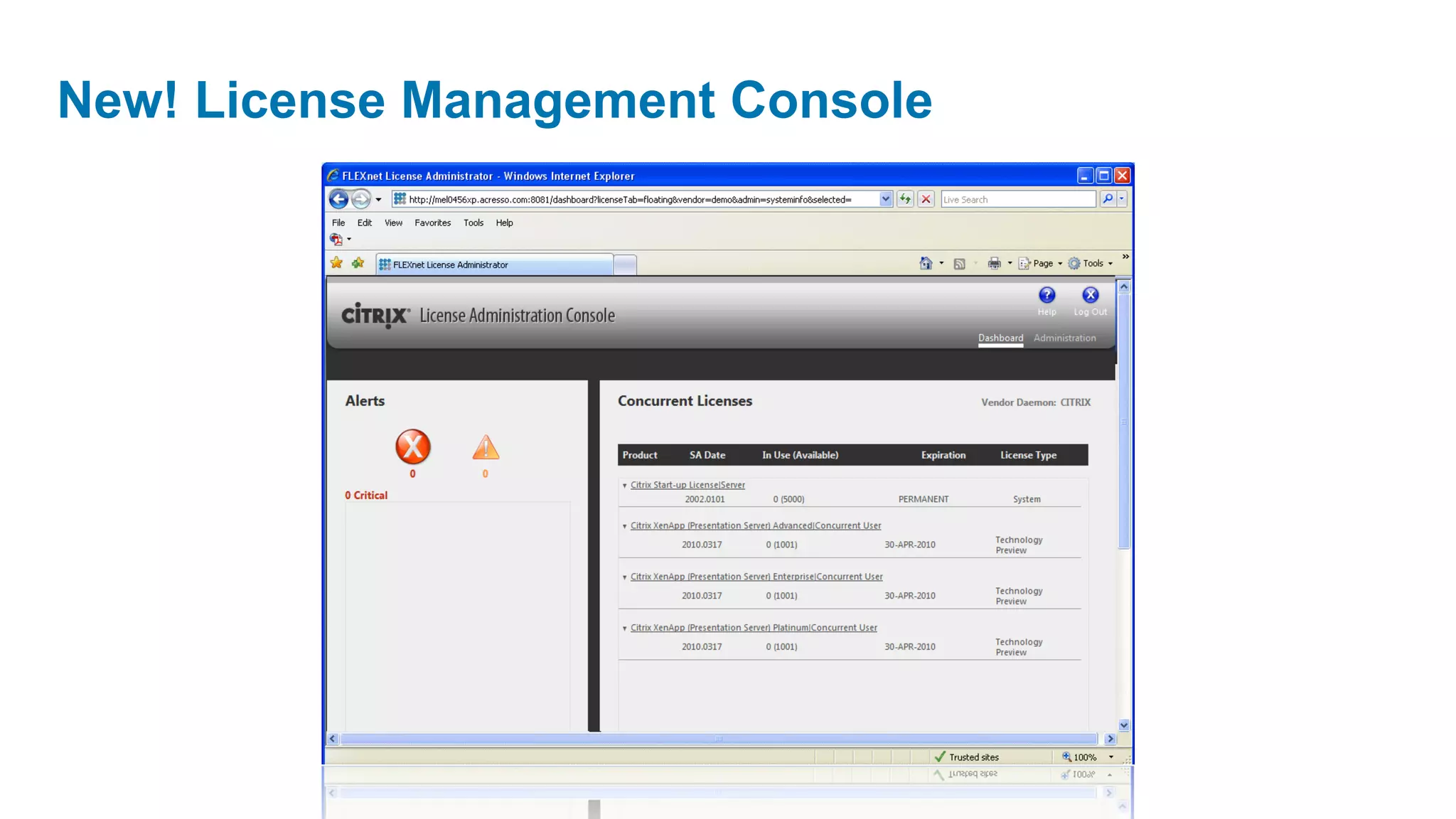Click the browser Back arrow button
1456x819 pixels.
point(339,200)
